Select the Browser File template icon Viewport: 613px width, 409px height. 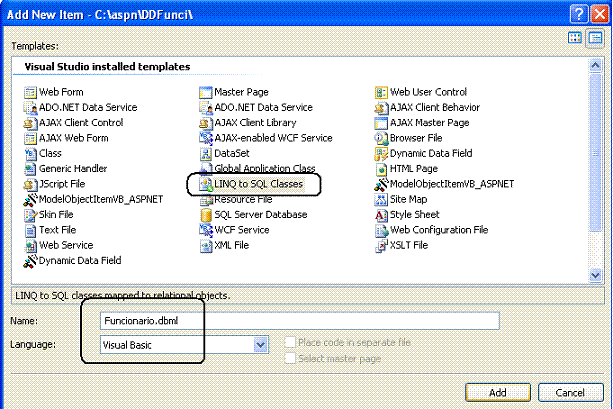pos(381,138)
